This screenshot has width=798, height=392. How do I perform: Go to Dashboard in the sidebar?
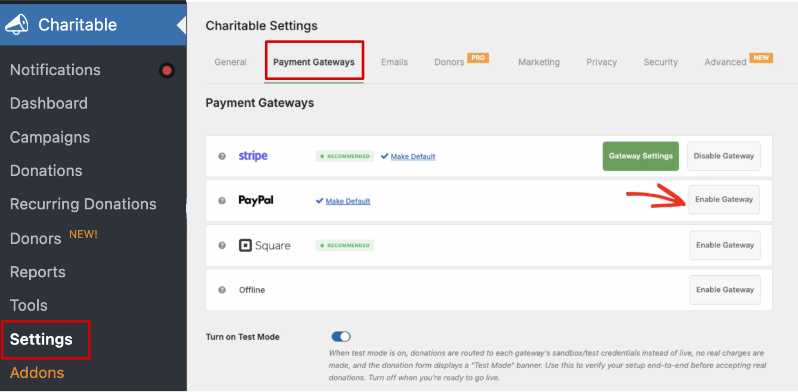point(49,103)
